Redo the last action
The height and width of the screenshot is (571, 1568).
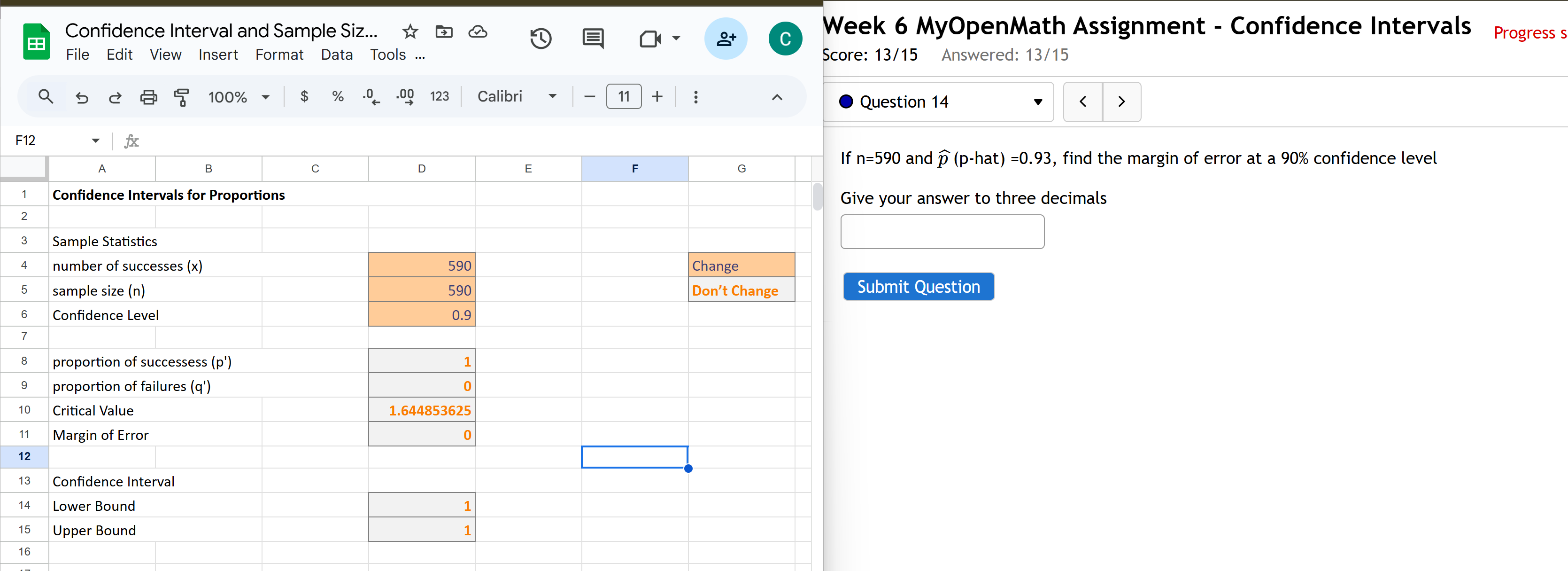[115, 96]
